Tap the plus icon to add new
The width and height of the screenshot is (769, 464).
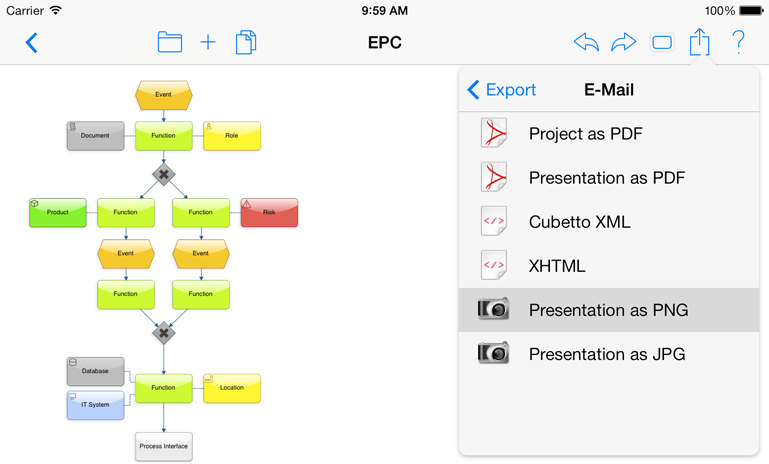click(x=208, y=42)
